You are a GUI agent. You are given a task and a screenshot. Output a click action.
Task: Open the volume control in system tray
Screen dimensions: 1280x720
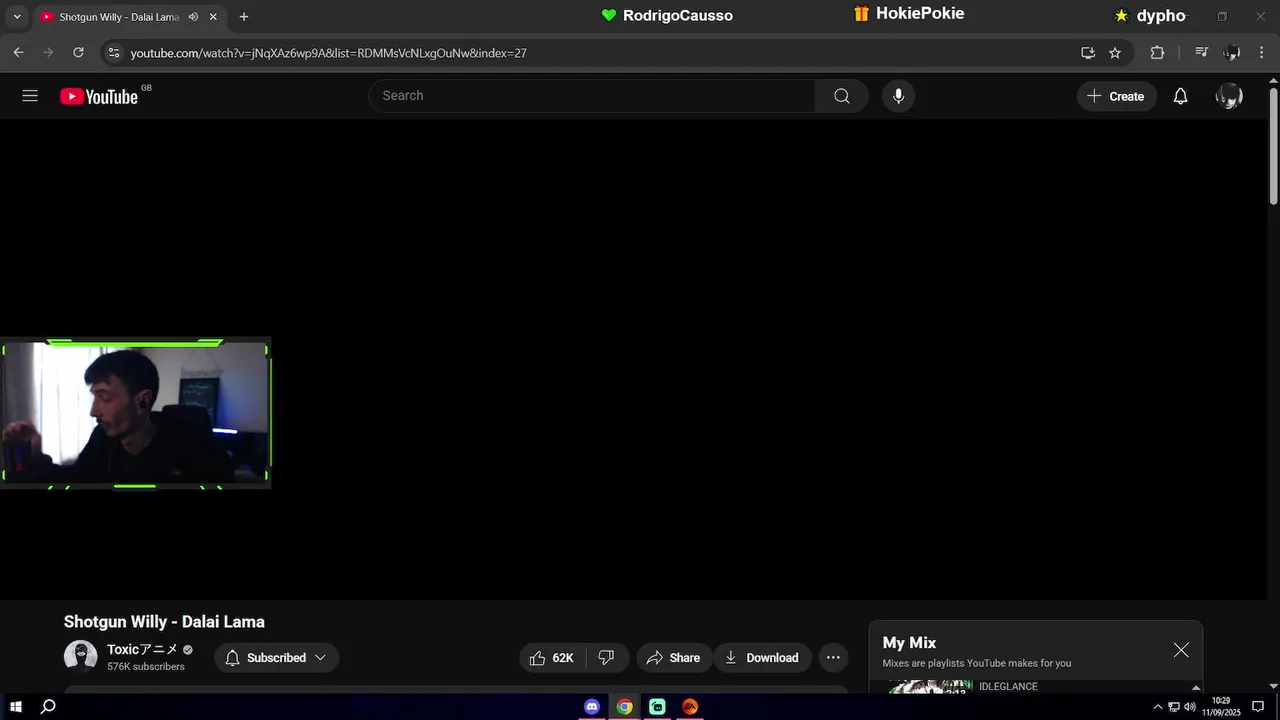[x=1190, y=707]
